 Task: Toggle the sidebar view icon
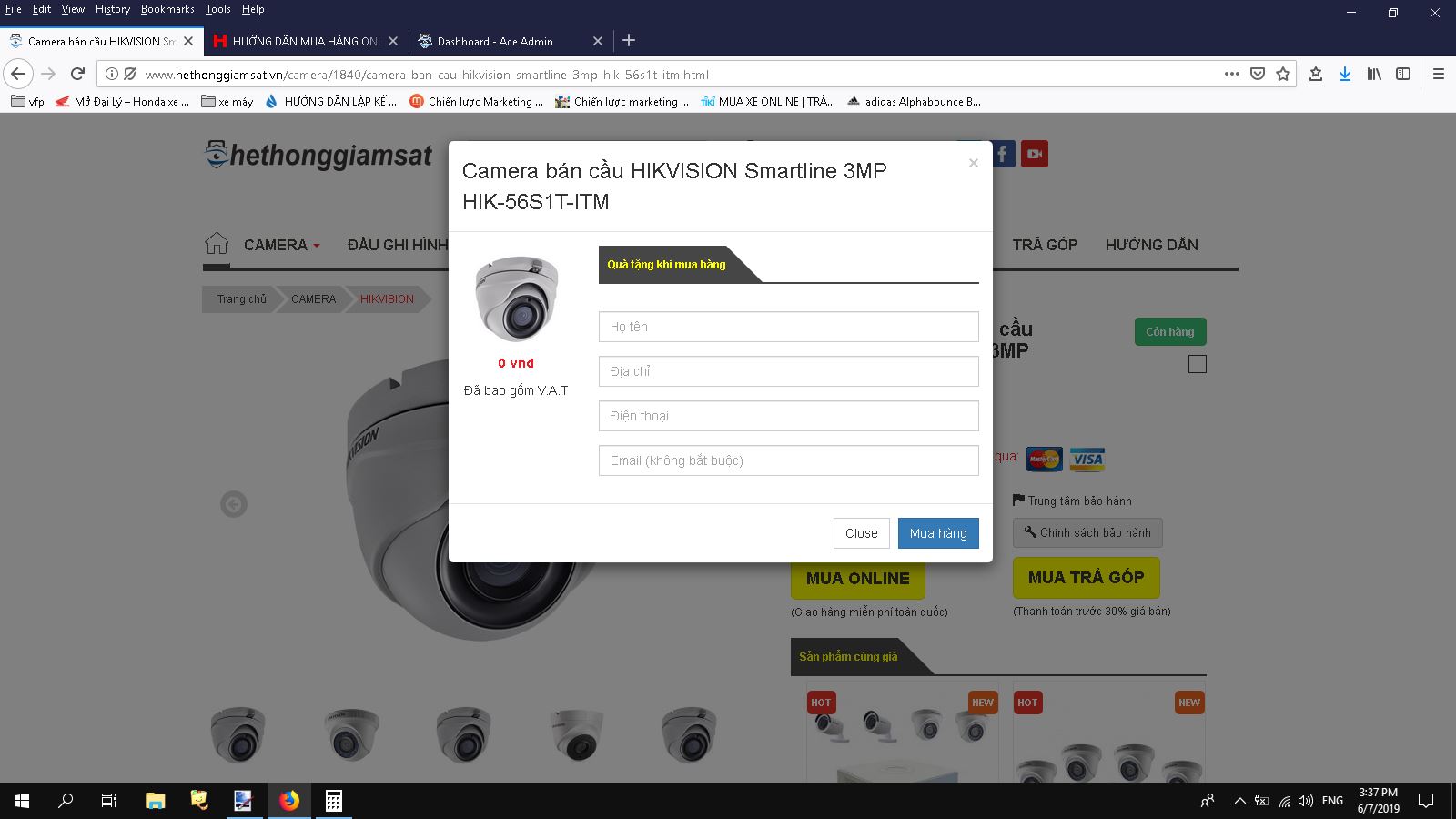[1403, 74]
